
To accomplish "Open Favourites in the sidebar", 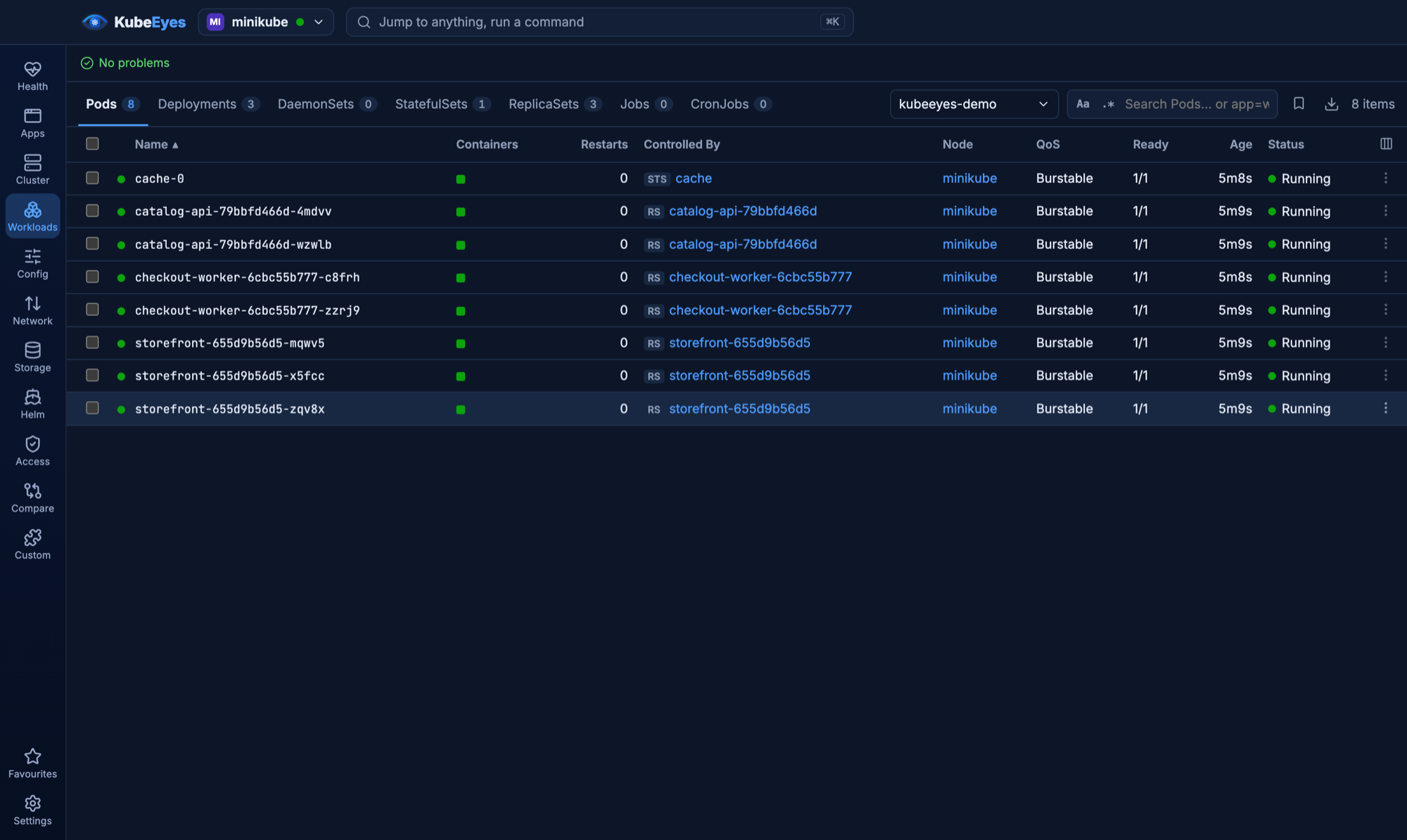I will coord(32,763).
